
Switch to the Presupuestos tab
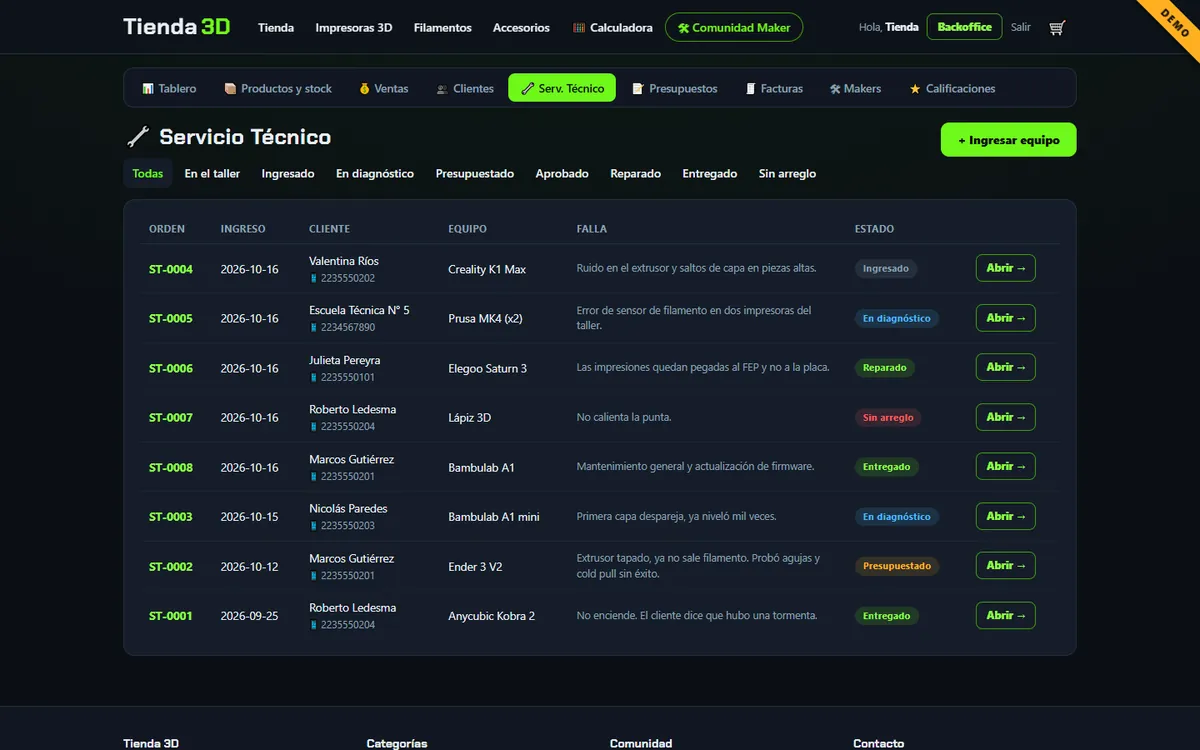click(x=675, y=88)
